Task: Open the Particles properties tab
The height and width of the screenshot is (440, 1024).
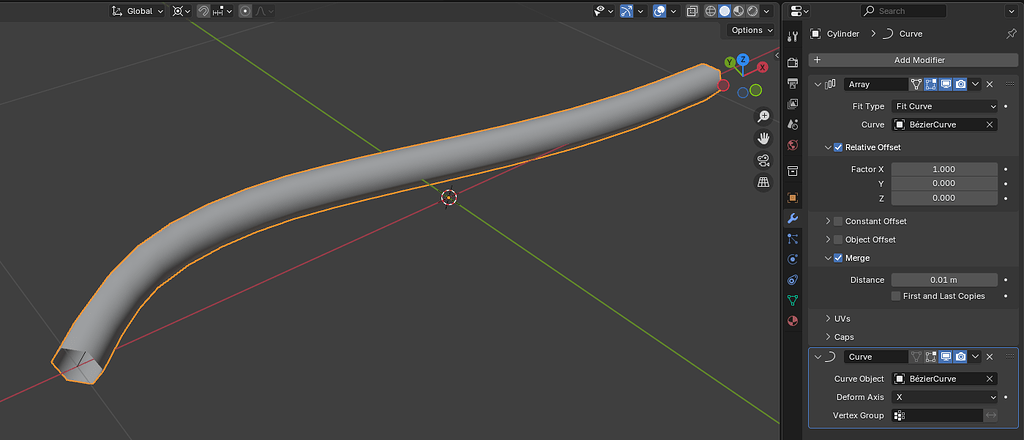Action: coord(792,239)
